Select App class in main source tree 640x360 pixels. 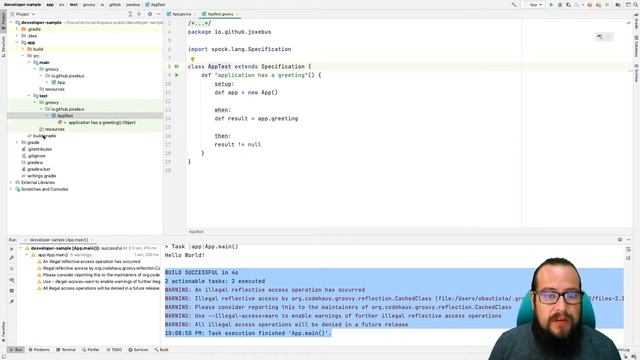pos(61,82)
